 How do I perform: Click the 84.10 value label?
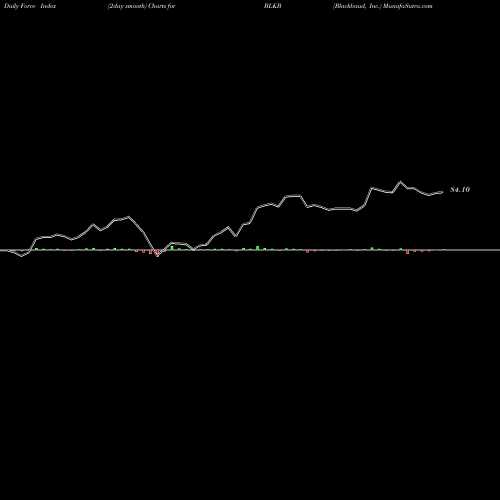(x=460, y=190)
